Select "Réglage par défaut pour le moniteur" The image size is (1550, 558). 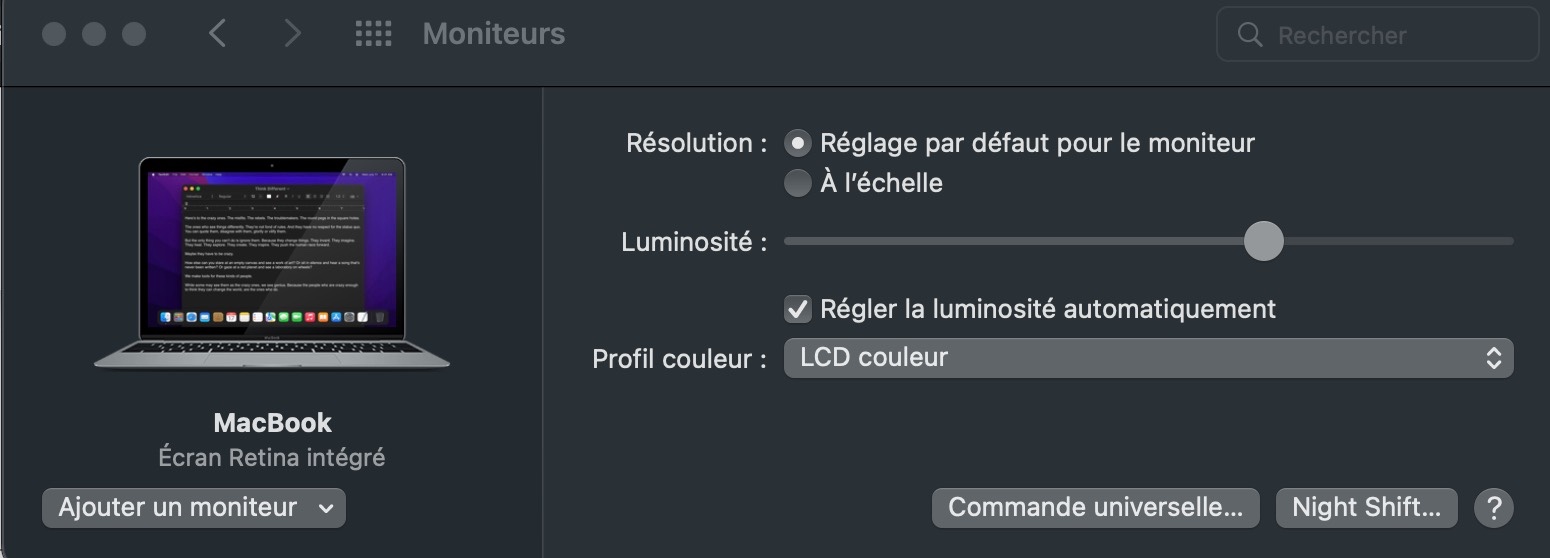[797, 144]
